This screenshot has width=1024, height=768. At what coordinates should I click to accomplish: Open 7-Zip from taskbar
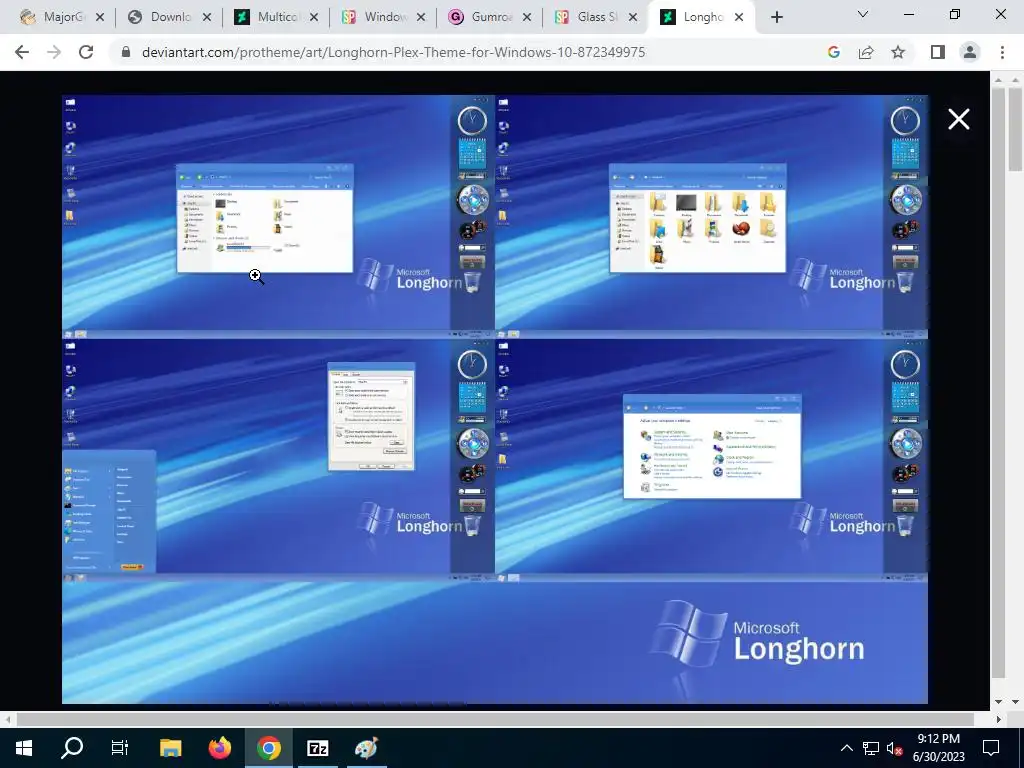point(317,748)
